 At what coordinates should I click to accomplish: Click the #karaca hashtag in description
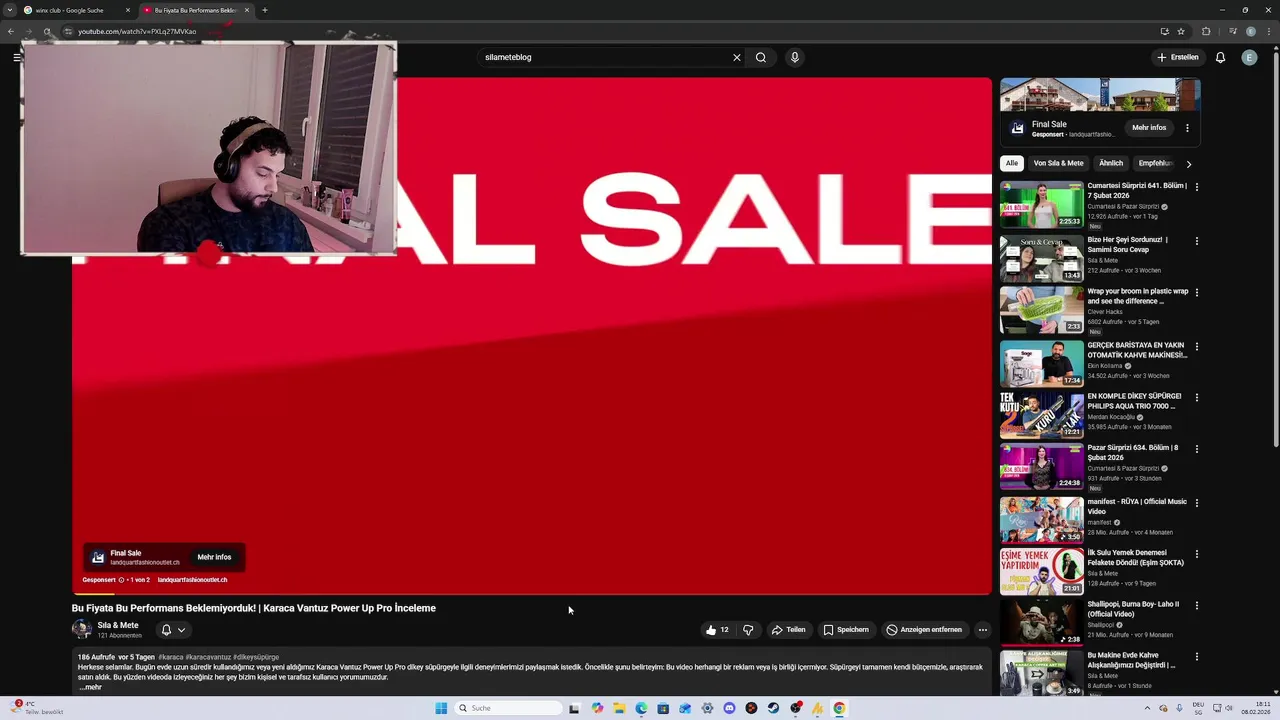171,657
